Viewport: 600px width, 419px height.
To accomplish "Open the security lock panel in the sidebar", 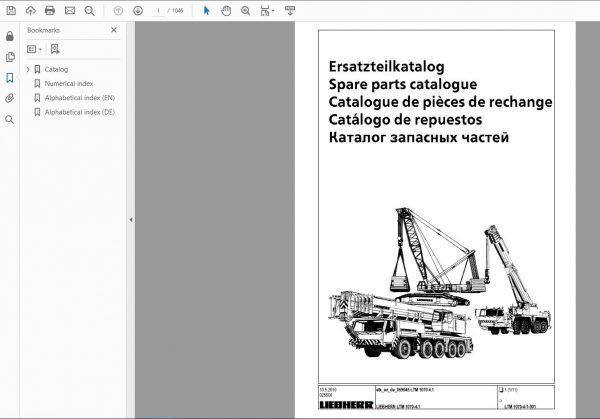I will pyautogui.click(x=10, y=36).
